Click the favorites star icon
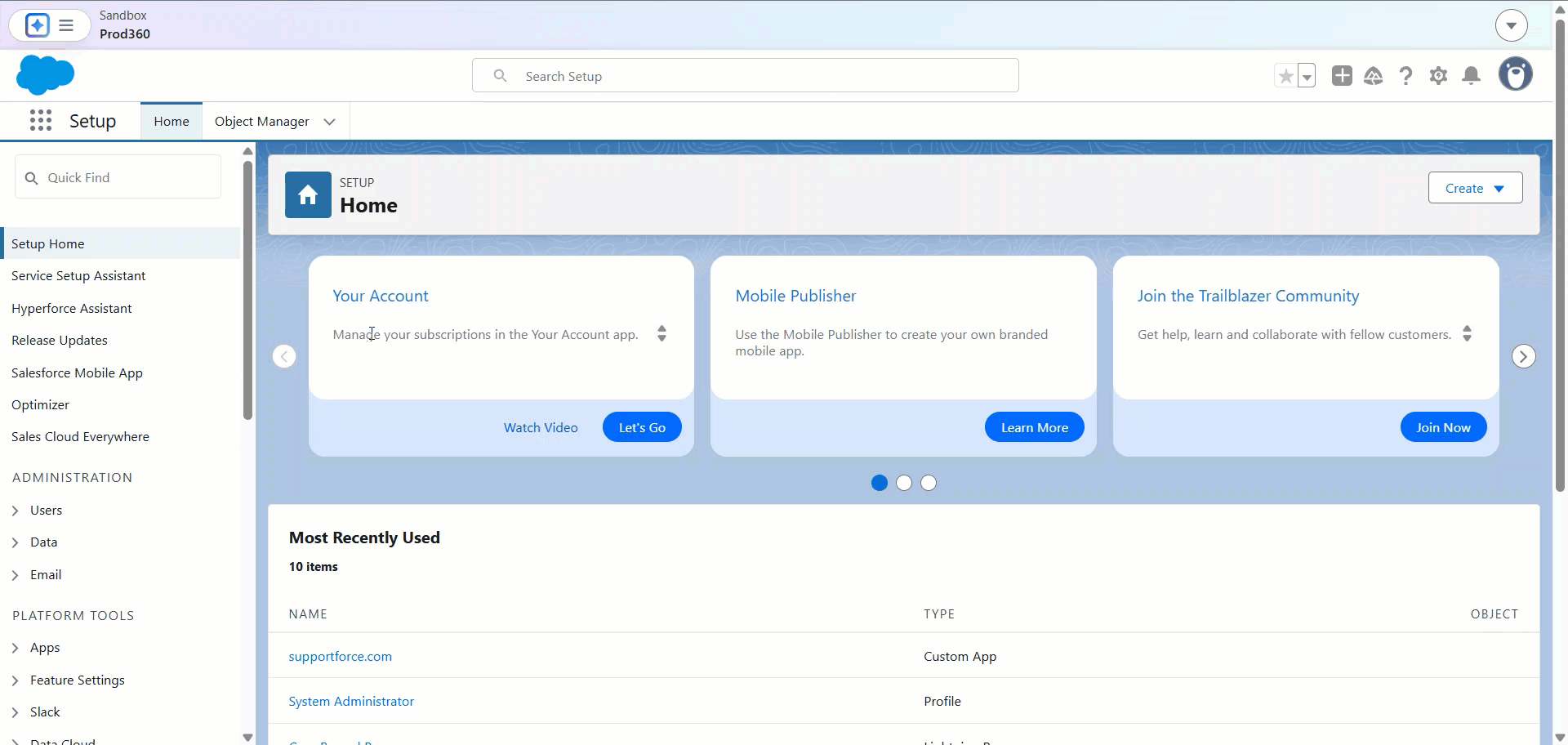1568x745 pixels. pos(1285,76)
